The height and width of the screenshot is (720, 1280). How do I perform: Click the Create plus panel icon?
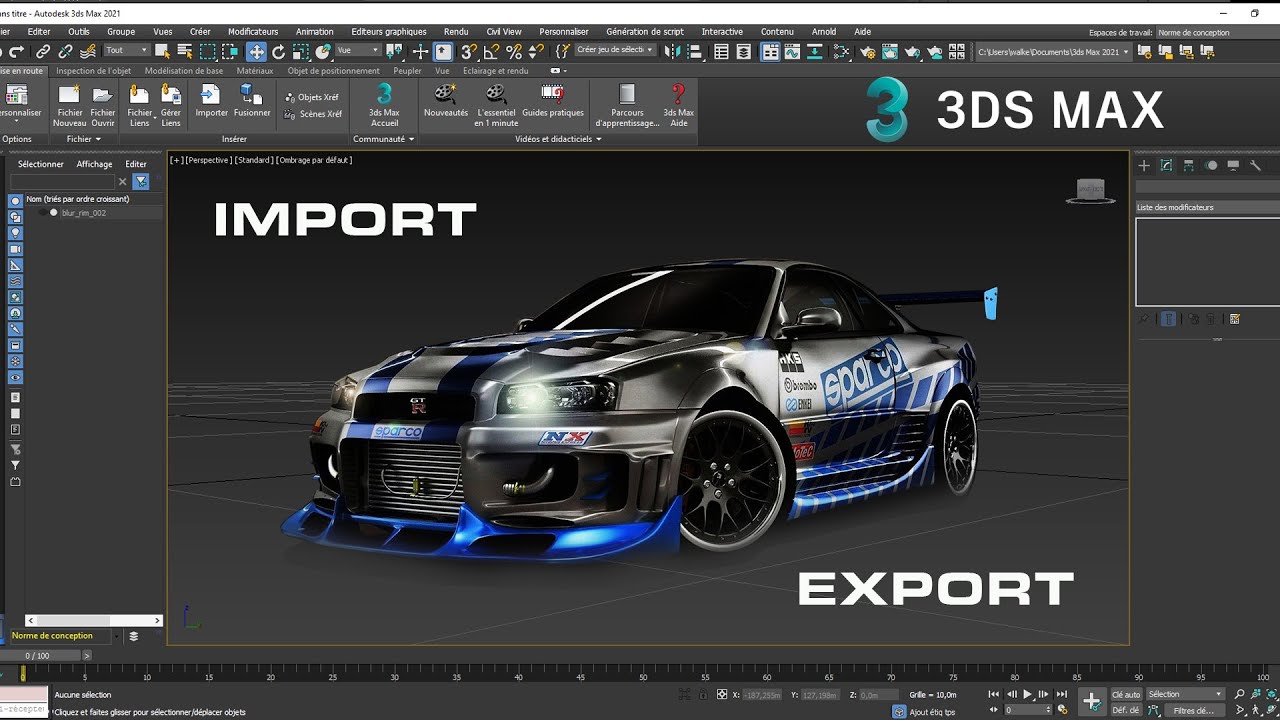[1144, 165]
